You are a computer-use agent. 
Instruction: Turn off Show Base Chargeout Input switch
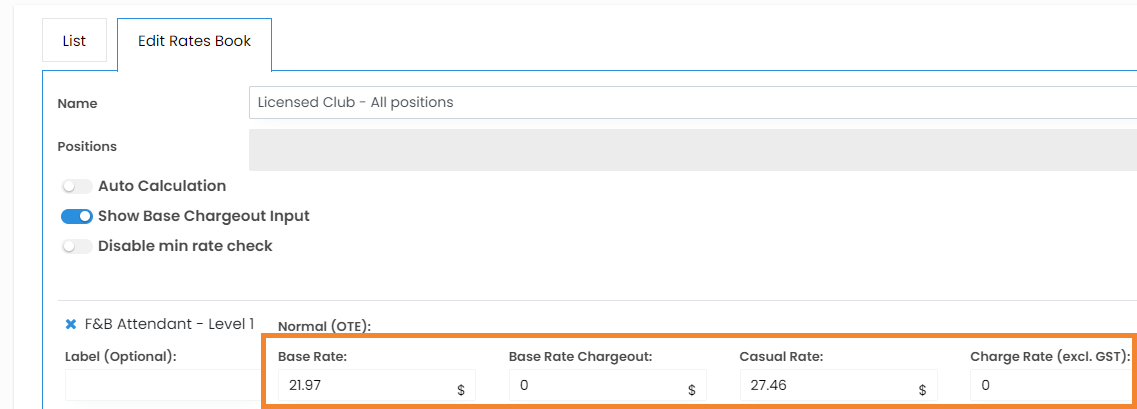coord(77,216)
